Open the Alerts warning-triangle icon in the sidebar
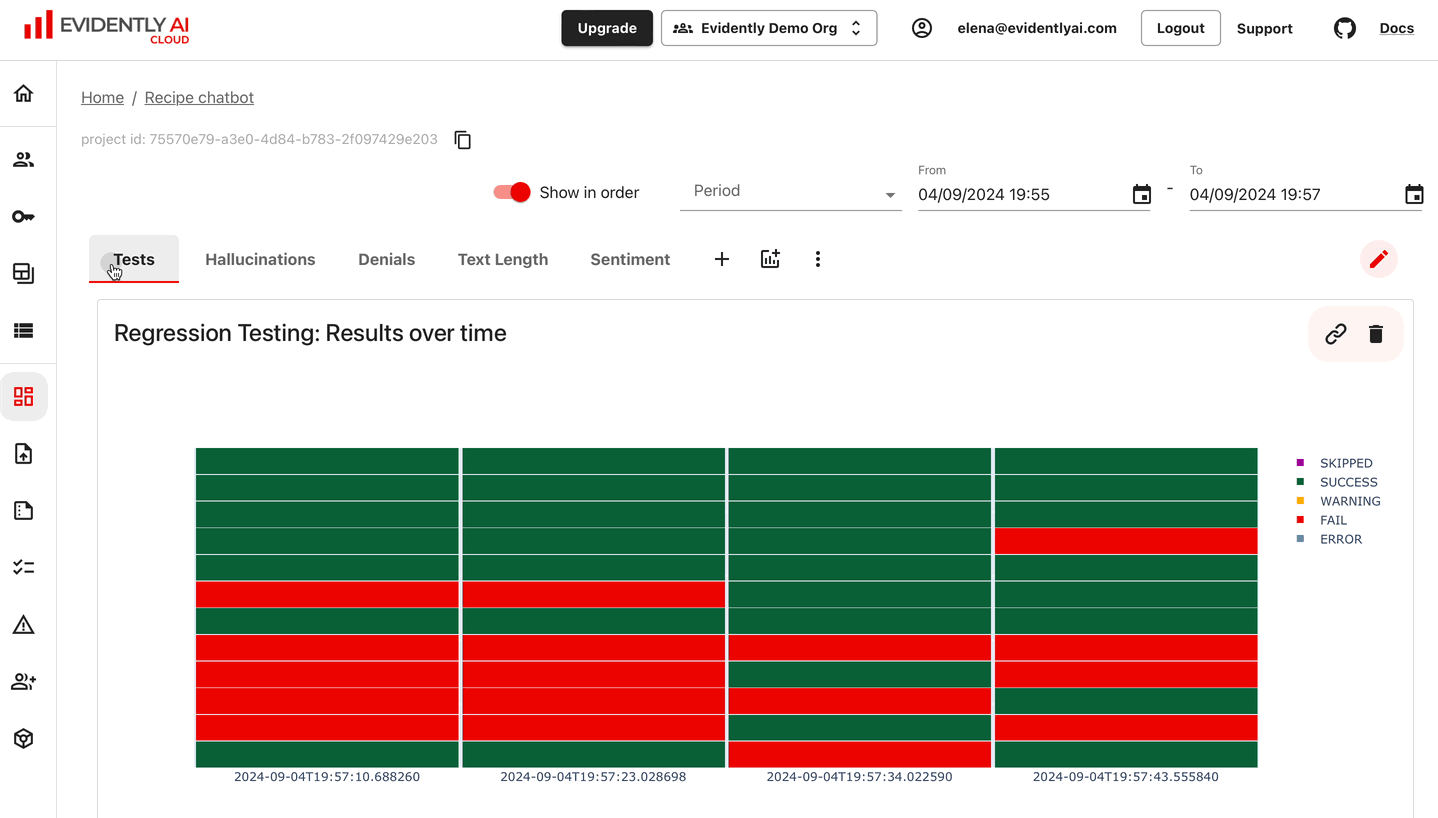Image resolution: width=1438 pixels, height=818 pixels. tap(23, 624)
